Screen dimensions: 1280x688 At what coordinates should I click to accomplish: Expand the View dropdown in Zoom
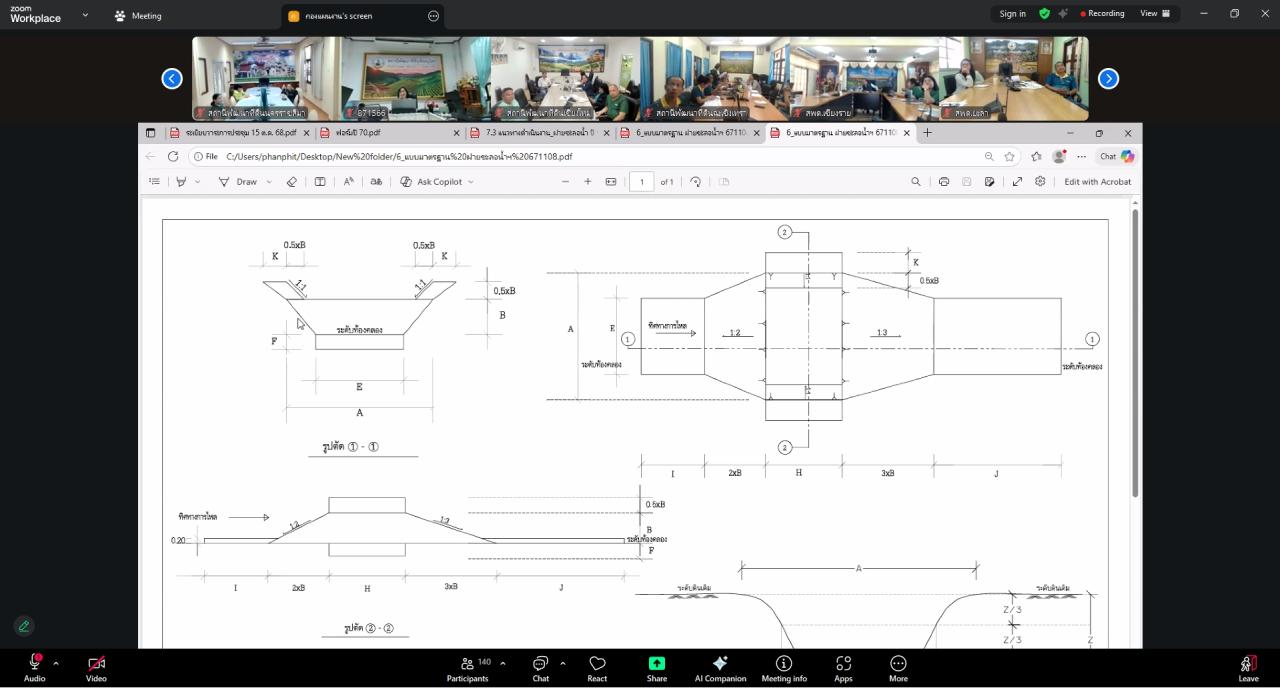pos(1155,14)
